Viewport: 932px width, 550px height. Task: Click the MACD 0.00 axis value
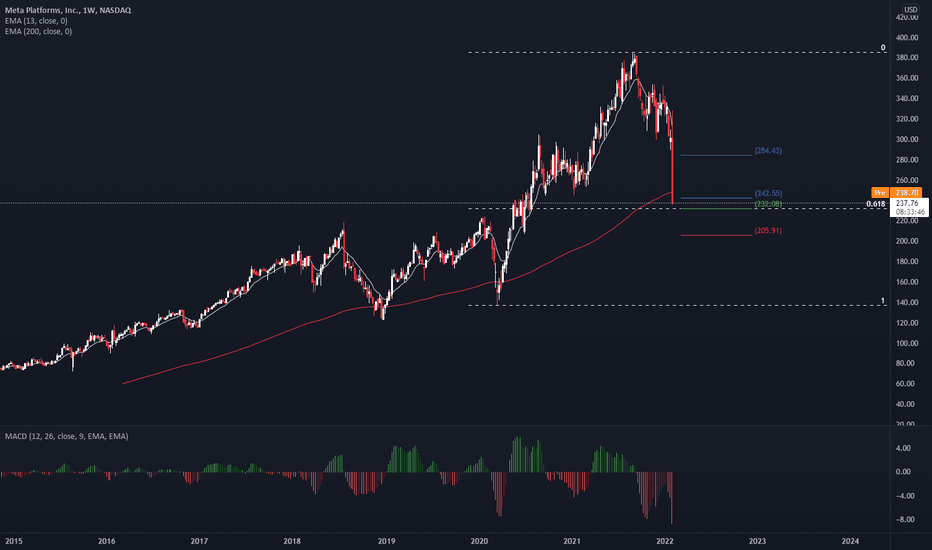903,472
